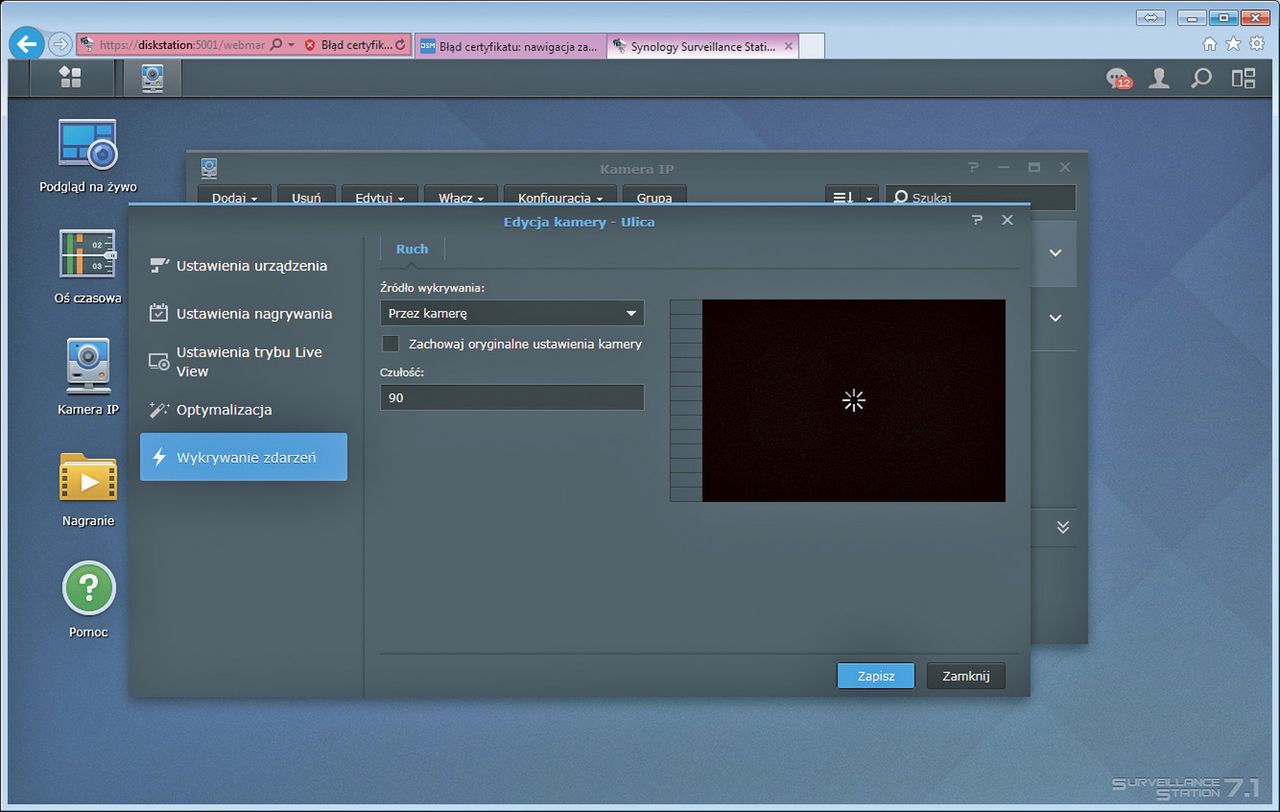The height and width of the screenshot is (812, 1280).
Task: Click help question mark in Edycja kamery dialog
Action: (x=977, y=220)
